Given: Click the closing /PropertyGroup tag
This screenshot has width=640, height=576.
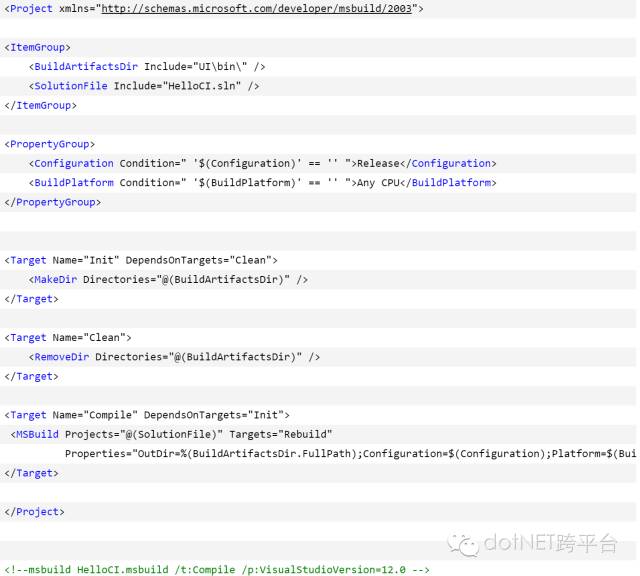Looking at the screenshot, I should pyautogui.click(x=53, y=202).
